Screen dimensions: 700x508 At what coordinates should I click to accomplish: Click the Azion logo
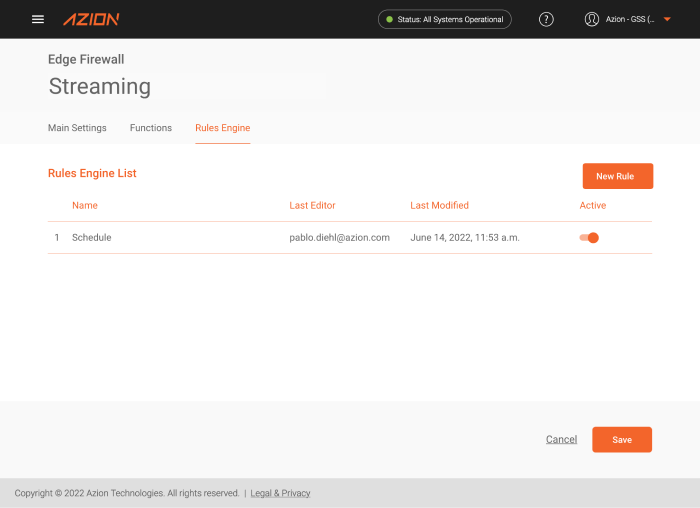pyautogui.click(x=91, y=19)
